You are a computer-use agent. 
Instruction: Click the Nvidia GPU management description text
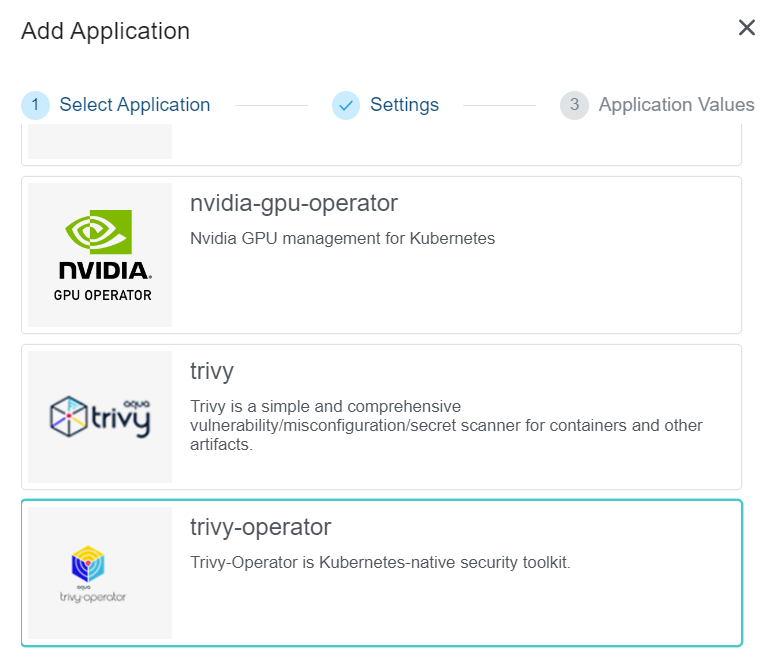(342, 239)
